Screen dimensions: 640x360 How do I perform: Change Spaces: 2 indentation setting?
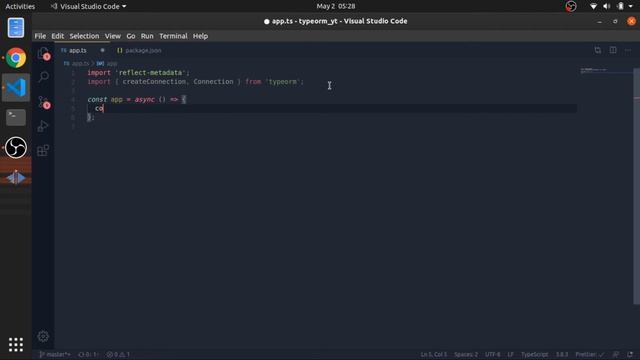click(x=466, y=354)
